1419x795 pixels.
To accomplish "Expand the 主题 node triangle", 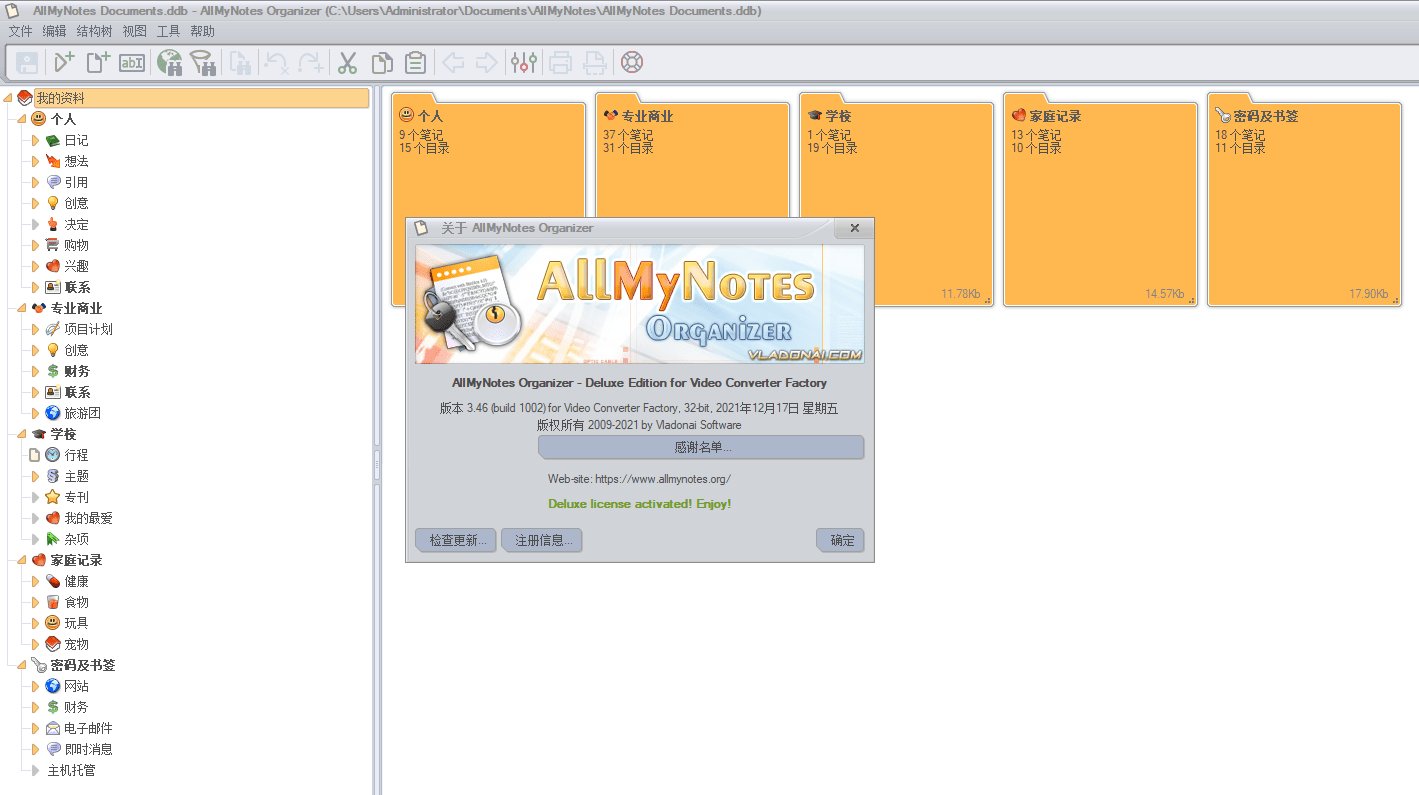I will [x=36, y=476].
